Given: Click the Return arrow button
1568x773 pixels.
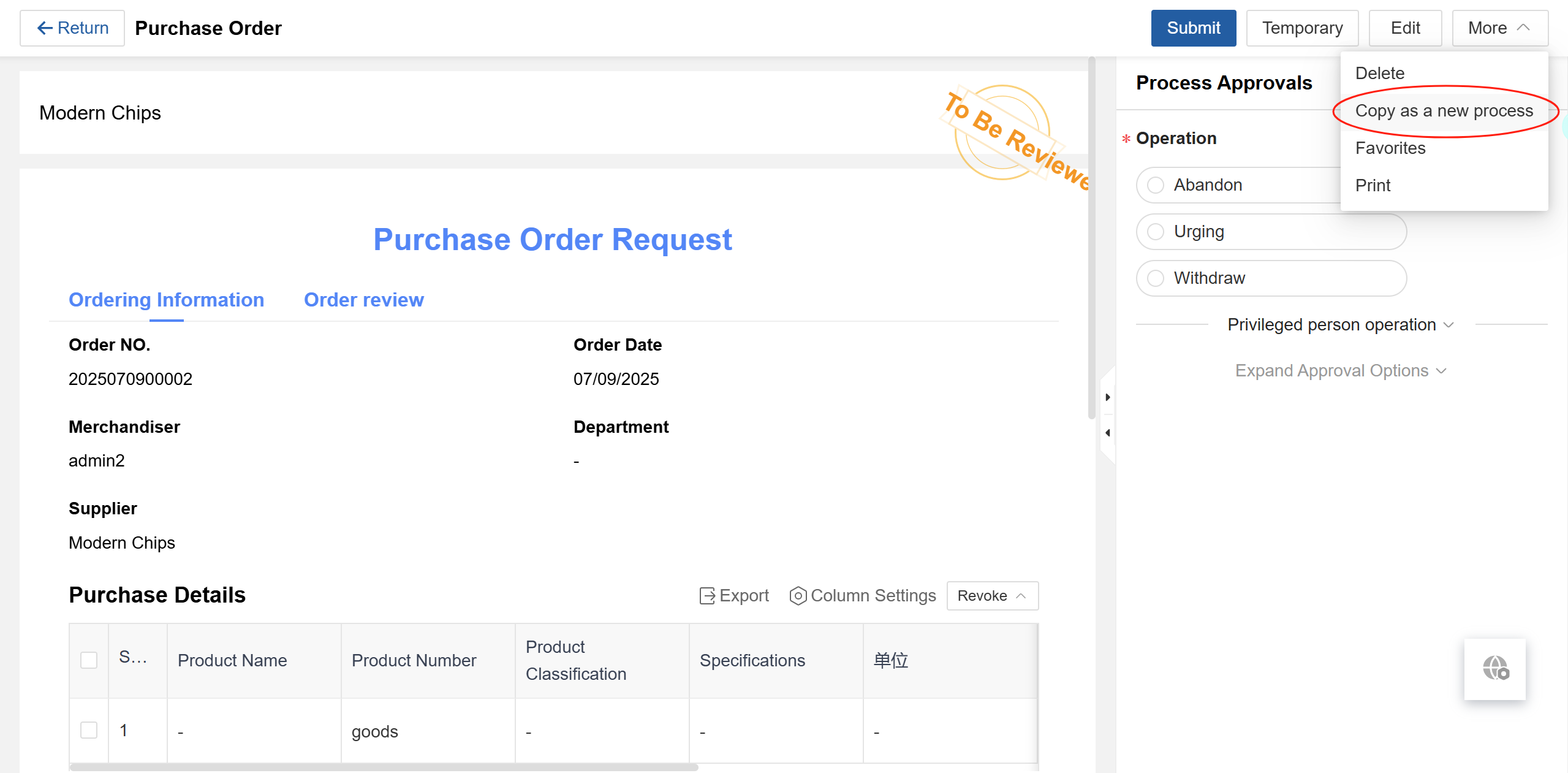Looking at the screenshot, I should pyautogui.click(x=72, y=28).
